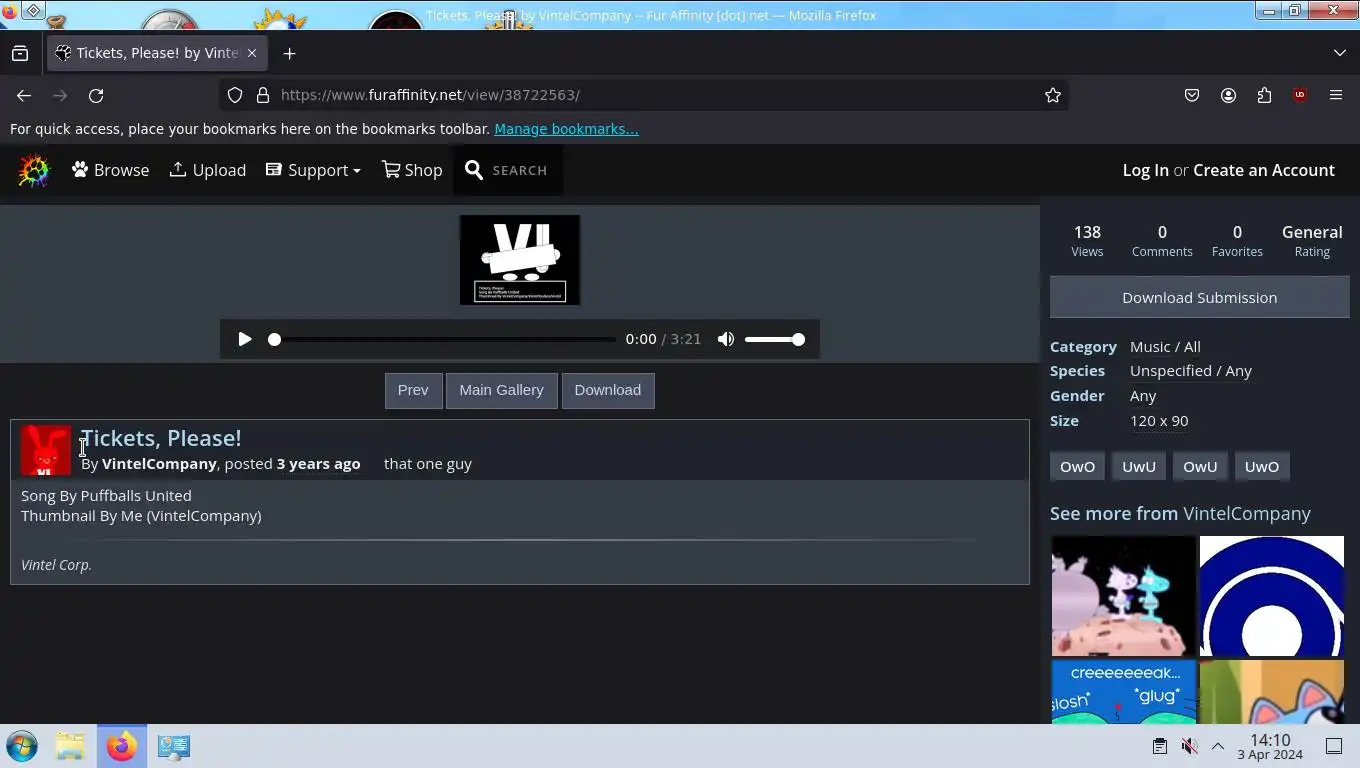Image resolution: width=1360 pixels, height=768 pixels.
Task: Close the Tickets, Please! tab
Action: (x=252, y=53)
